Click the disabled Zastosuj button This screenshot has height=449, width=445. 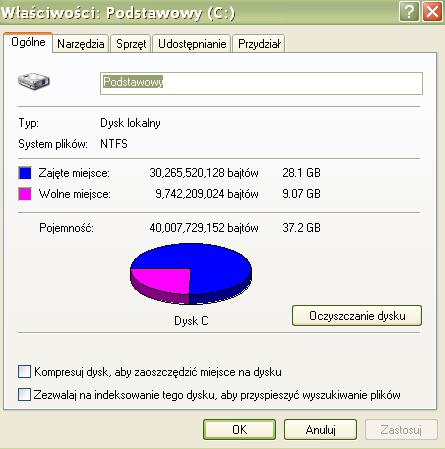point(401,429)
